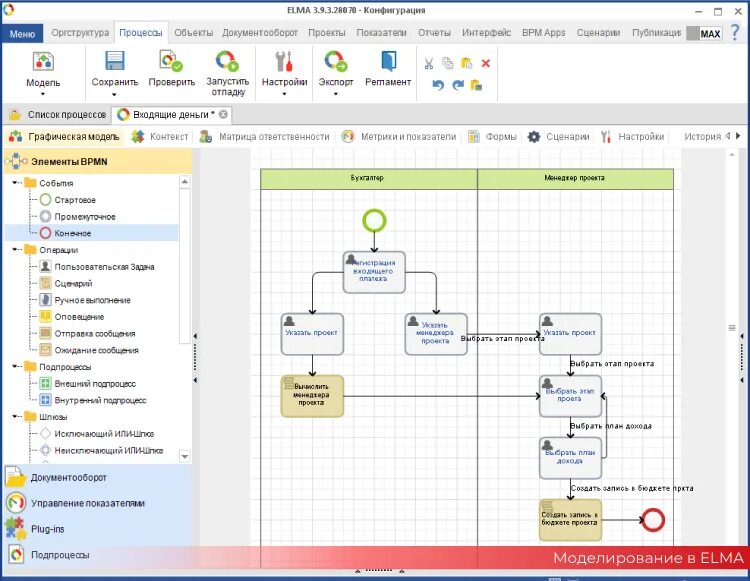Select Регистрация входящего платежа task

click(374, 272)
